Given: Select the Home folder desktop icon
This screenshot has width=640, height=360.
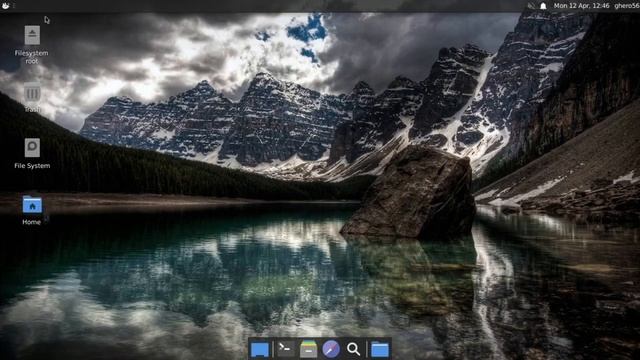Looking at the screenshot, I should 32,205.
